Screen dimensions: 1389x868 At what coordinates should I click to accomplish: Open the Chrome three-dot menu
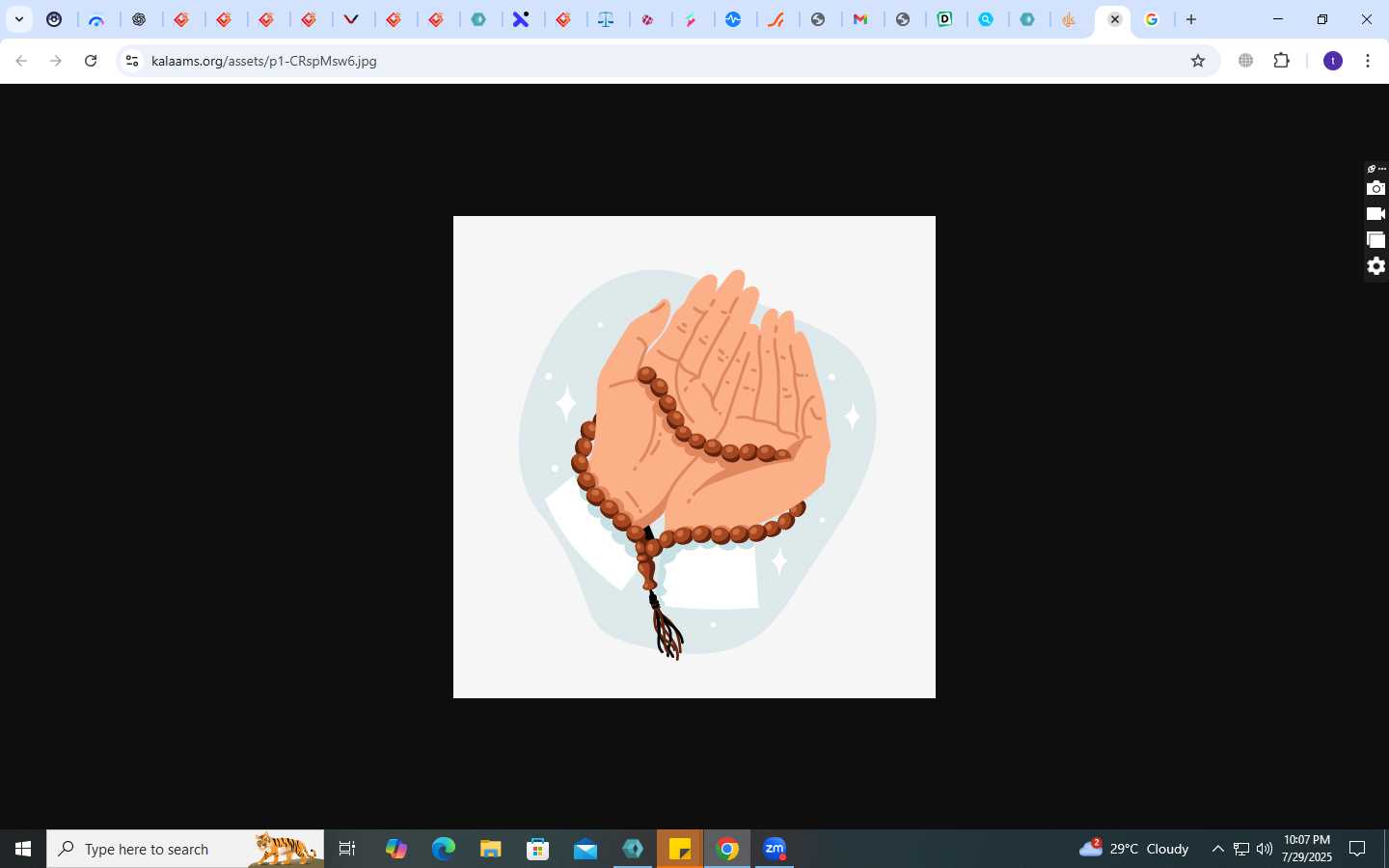[1368, 61]
